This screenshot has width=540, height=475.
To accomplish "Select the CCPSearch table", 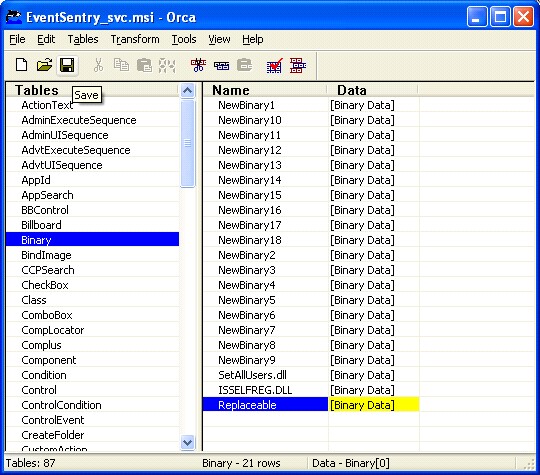I will click(48, 270).
